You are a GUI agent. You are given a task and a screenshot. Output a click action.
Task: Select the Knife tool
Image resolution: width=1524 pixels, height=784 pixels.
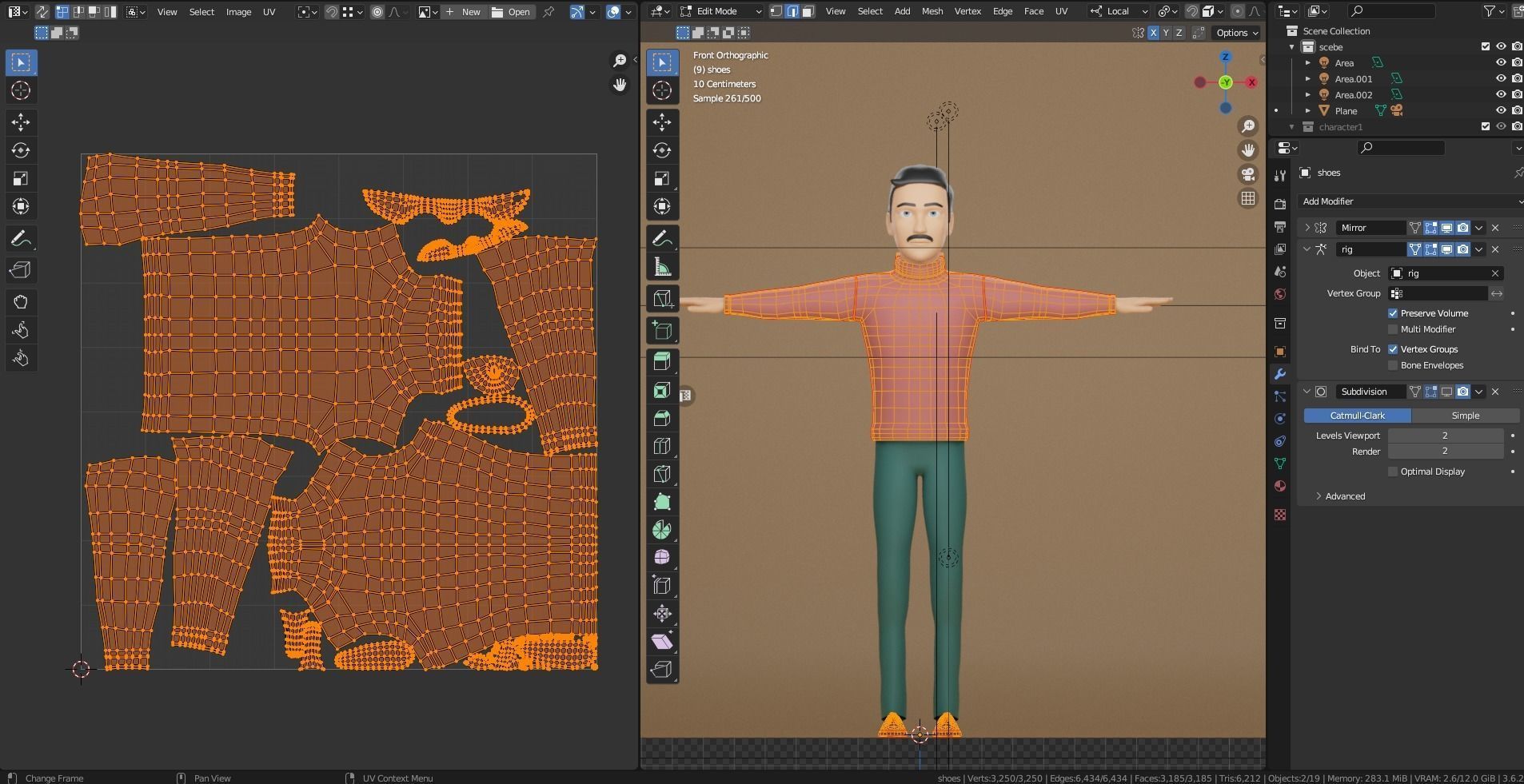(x=662, y=474)
